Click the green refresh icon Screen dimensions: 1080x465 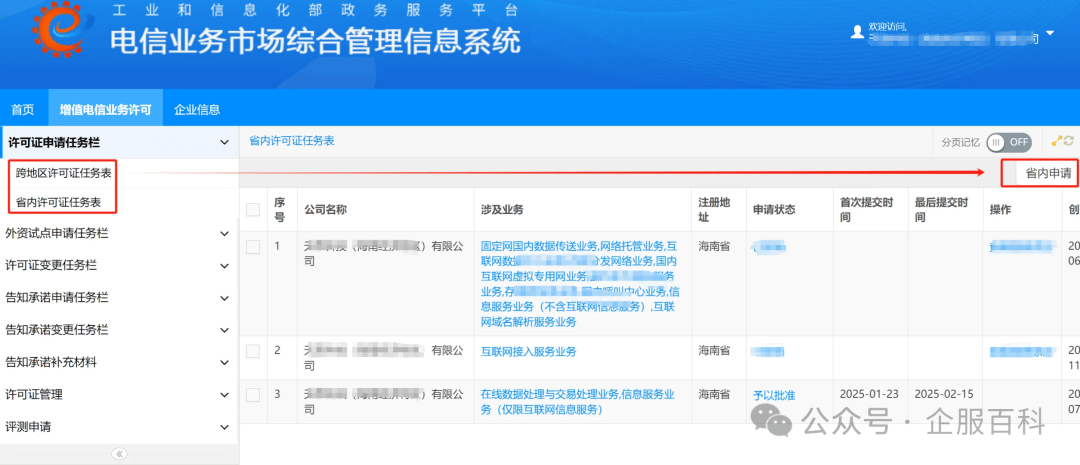coord(1069,142)
